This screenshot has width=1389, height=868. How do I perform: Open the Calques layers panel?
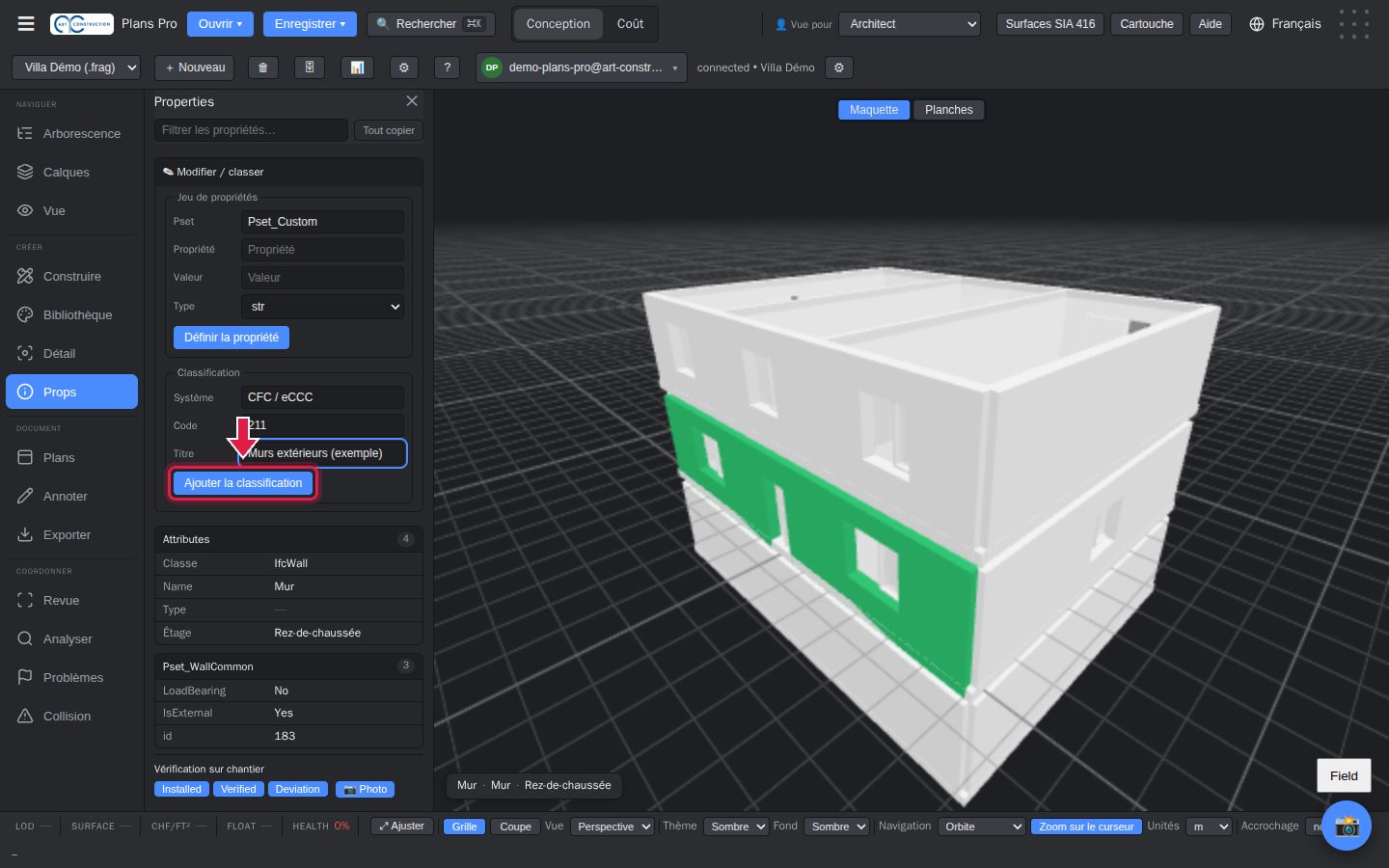point(71,172)
